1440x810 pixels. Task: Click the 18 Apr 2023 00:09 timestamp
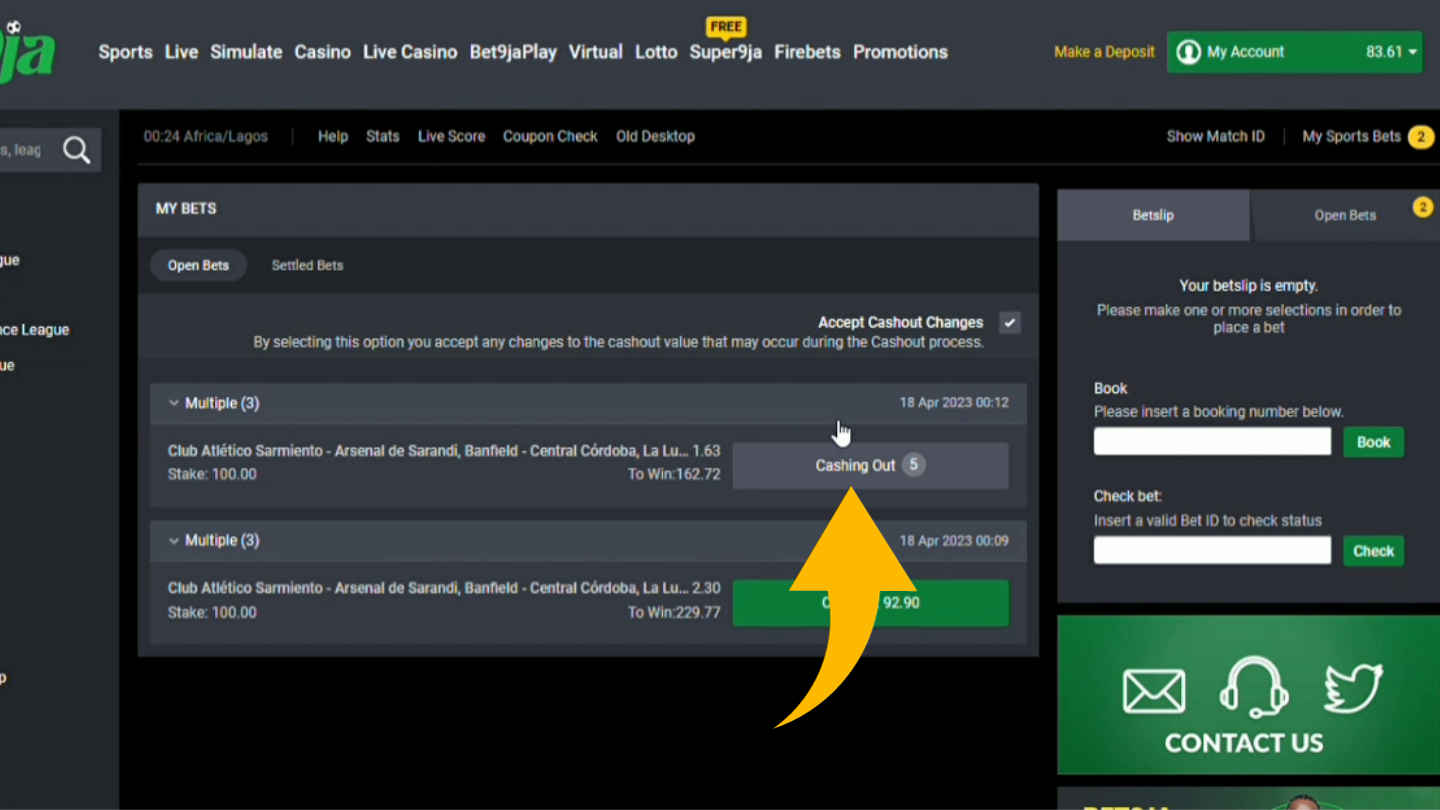click(x=954, y=540)
